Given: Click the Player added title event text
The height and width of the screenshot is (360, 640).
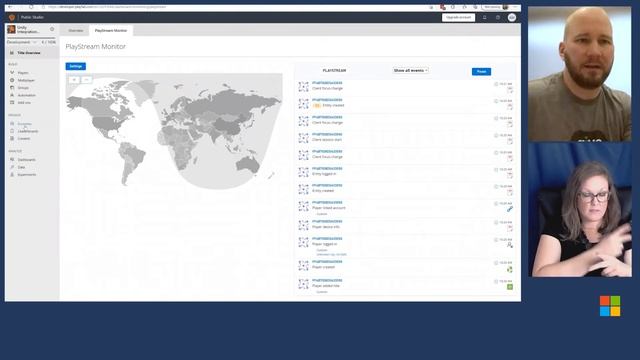Looking at the screenshot, I should 326,286.
